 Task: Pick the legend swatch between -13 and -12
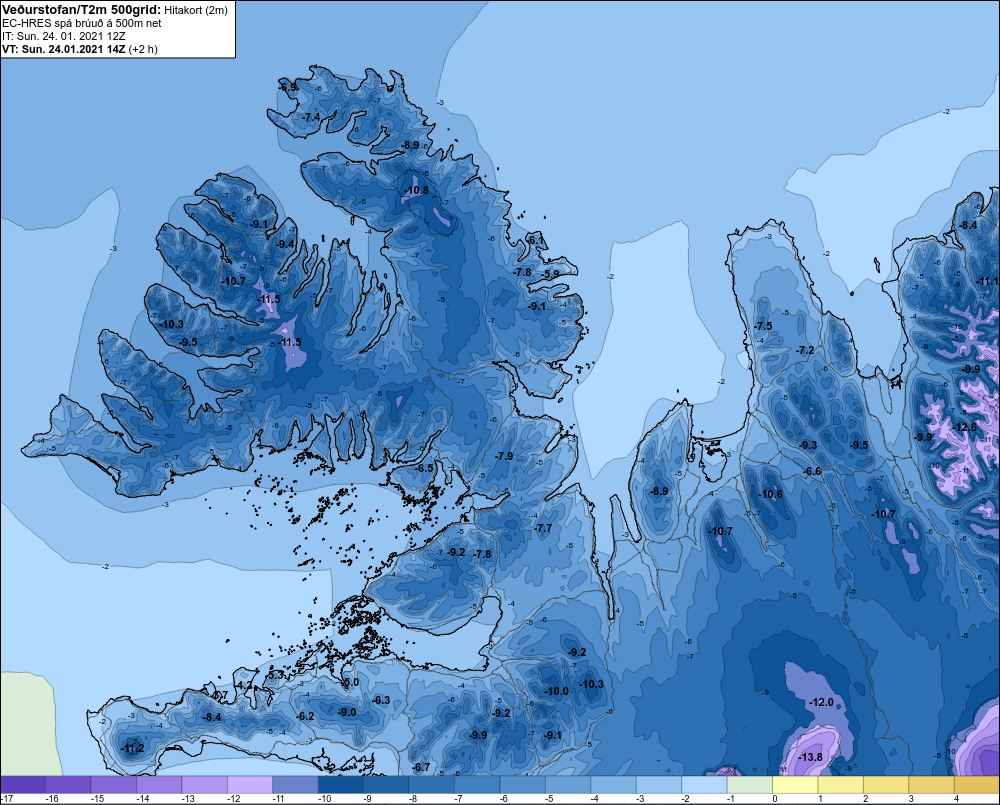(x=205, y=785)
